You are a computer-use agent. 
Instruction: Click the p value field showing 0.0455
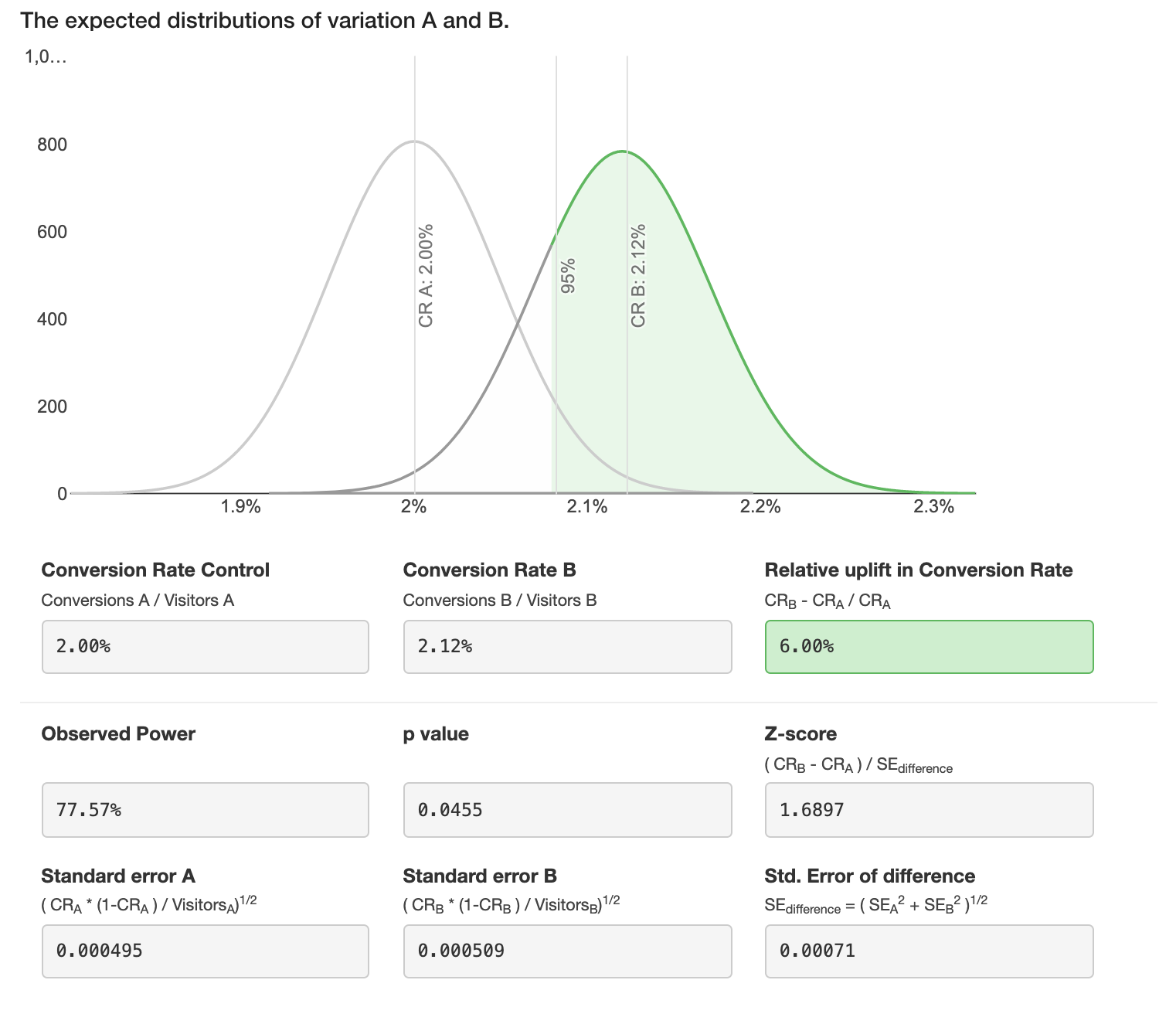(x=567, y=810)
